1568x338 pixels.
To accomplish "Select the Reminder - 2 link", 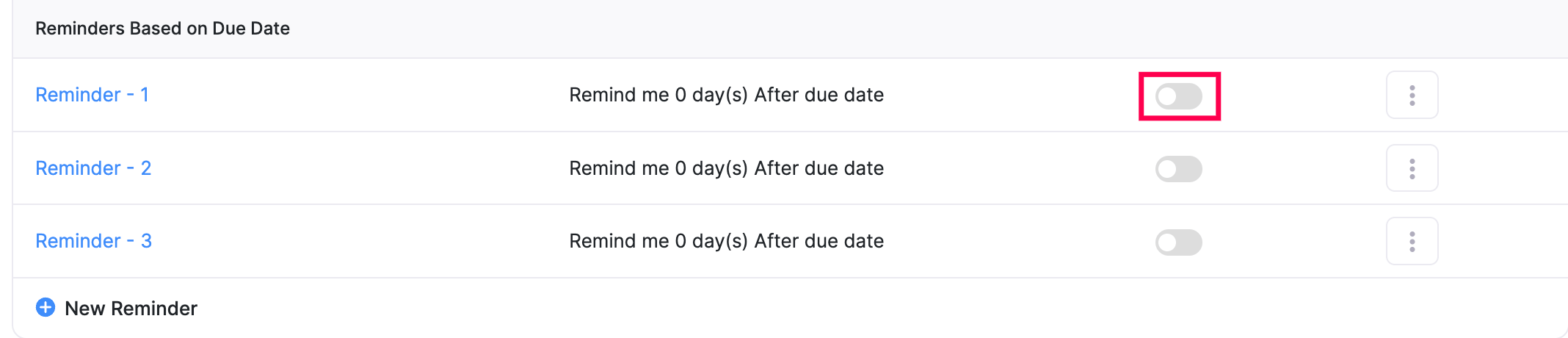I will [93, 168].
